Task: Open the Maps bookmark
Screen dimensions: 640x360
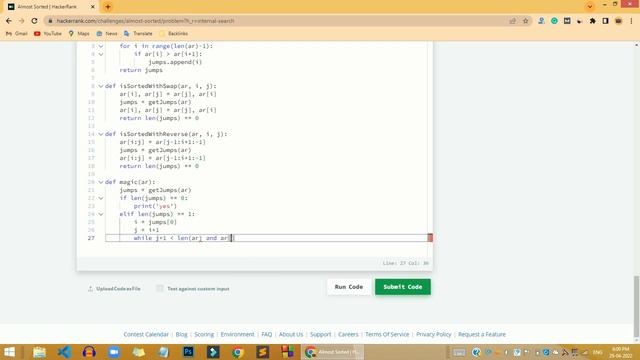Action: pyautogui.click(x=79, y=33)
